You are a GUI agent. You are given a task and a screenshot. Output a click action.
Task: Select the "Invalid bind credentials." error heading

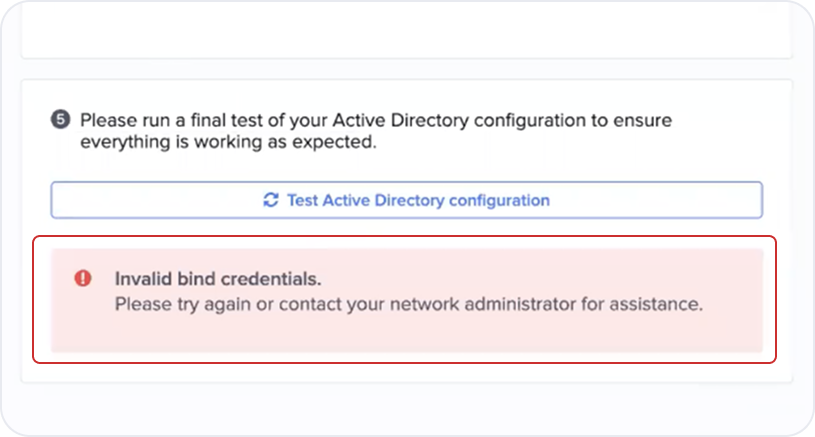pos(218,279)
